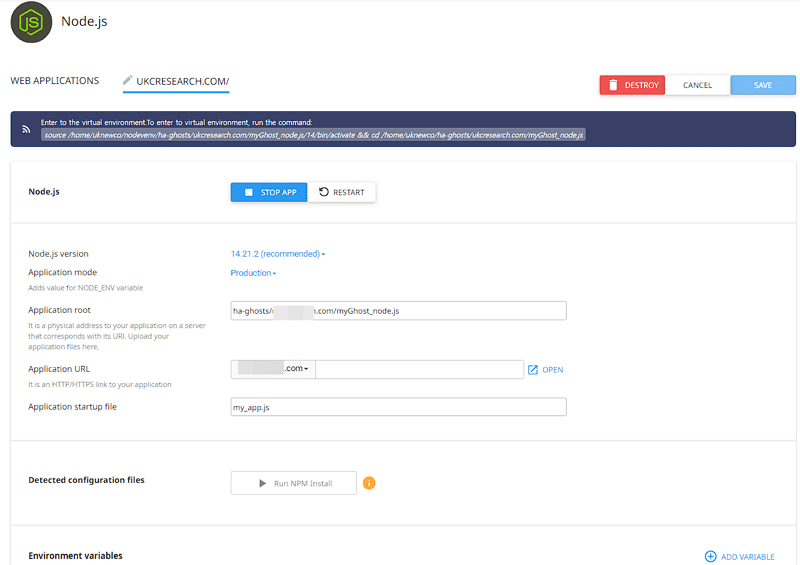Destroy the application with the red DESTROY button
This screenshot has height=565, width=800.
point(632,85)
